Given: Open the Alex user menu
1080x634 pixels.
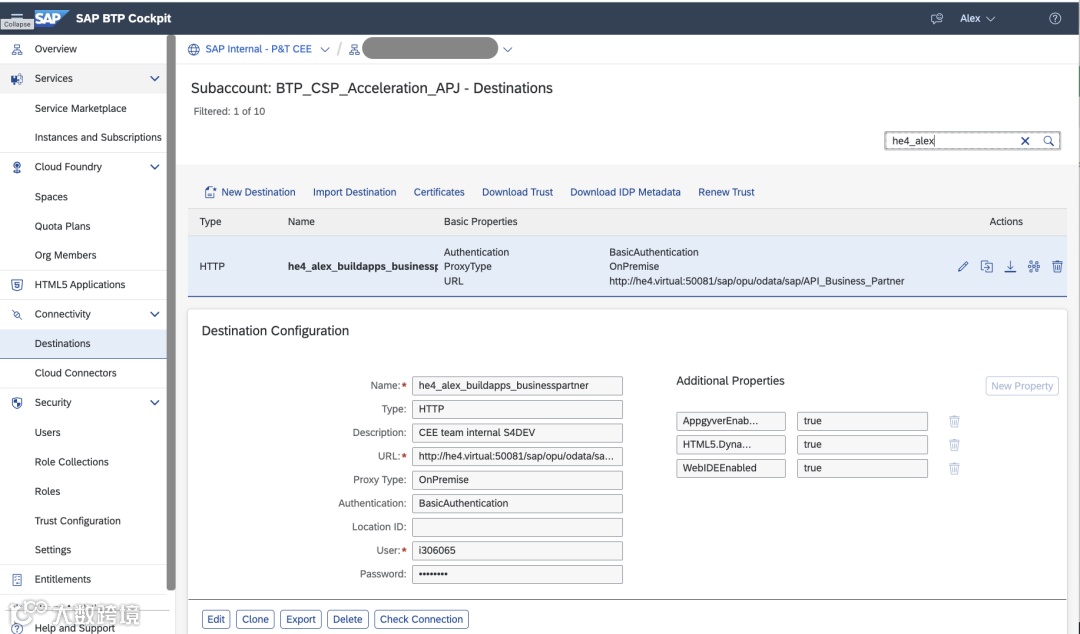Looking at the screenshot, I should pos(977,19).
